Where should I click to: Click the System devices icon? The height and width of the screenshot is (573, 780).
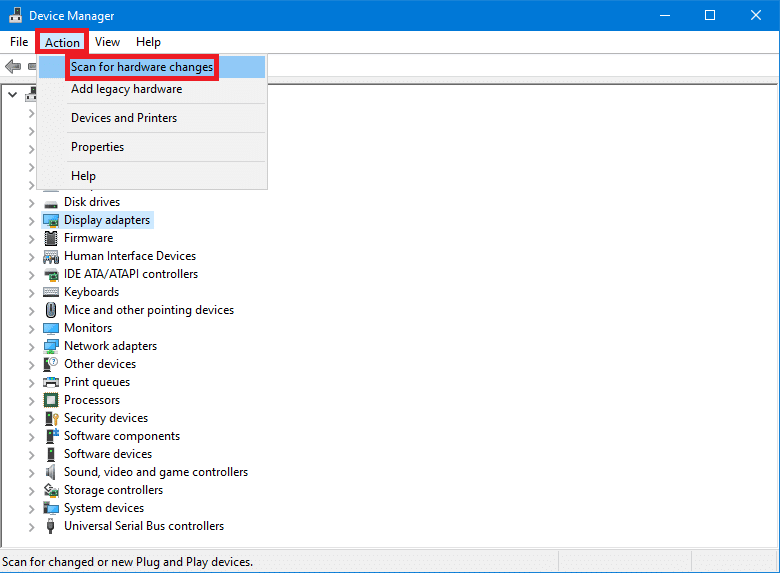tap(51, 508)
